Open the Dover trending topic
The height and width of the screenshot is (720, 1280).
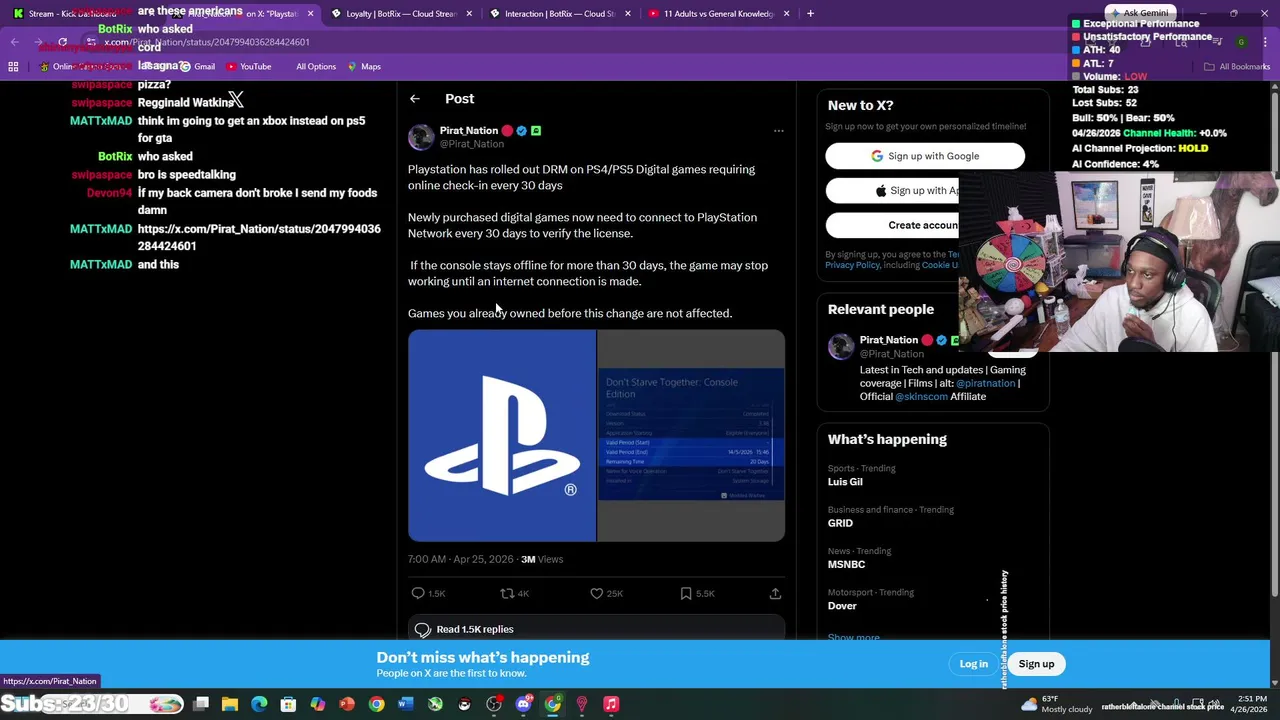(x=842, y=606)
